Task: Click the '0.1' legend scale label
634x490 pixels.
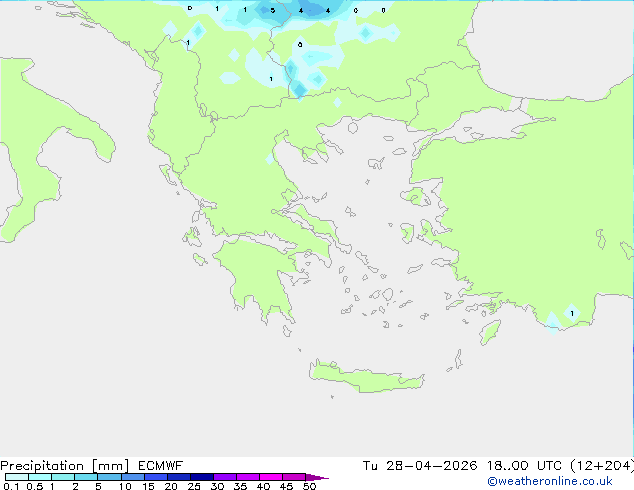Action: pos(11,486)
